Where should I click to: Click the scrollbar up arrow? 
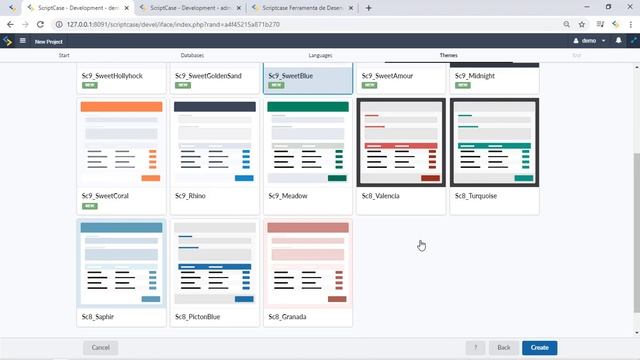click(637, 67)
